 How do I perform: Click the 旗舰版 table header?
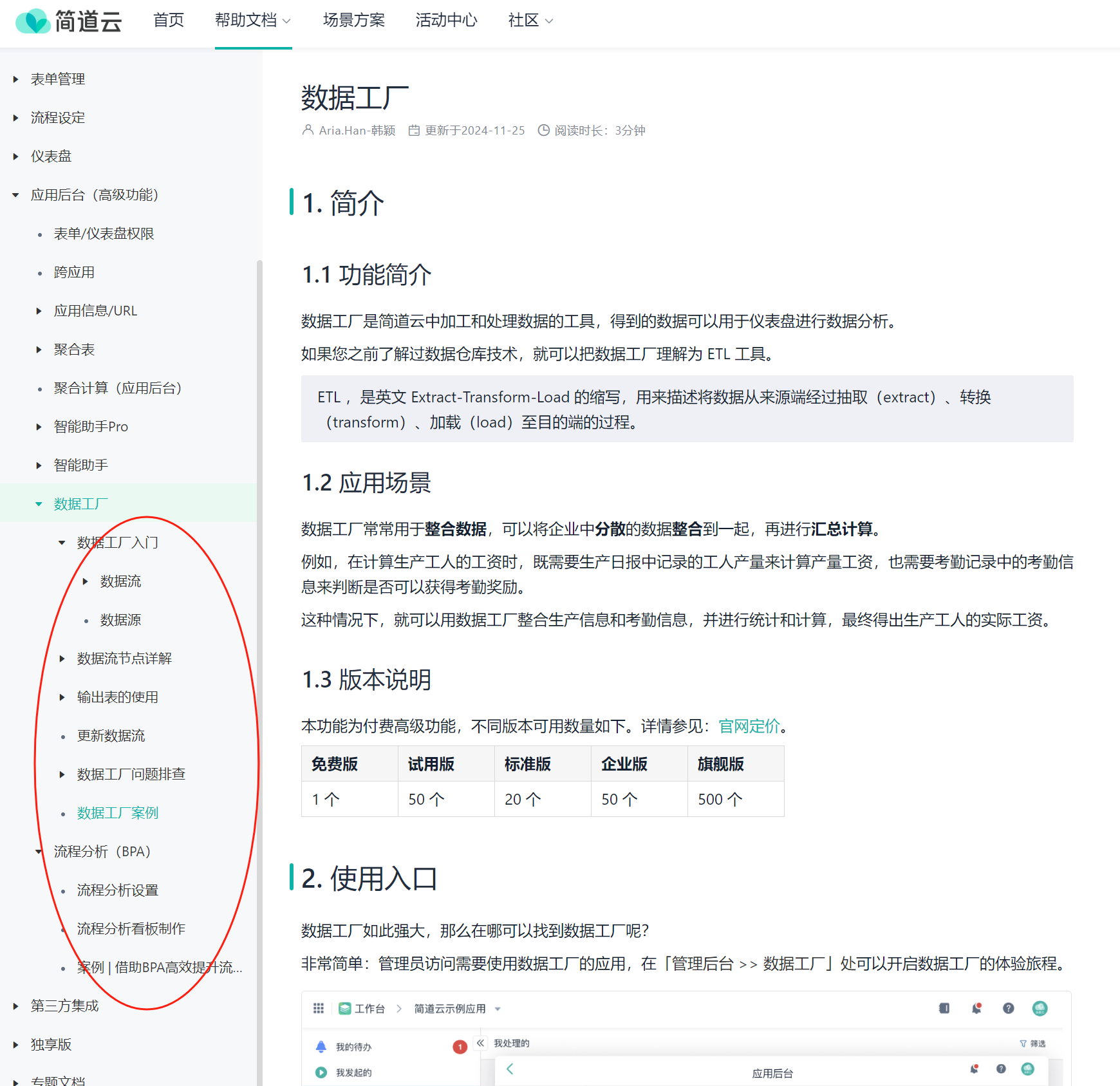[x=736, y=764]
